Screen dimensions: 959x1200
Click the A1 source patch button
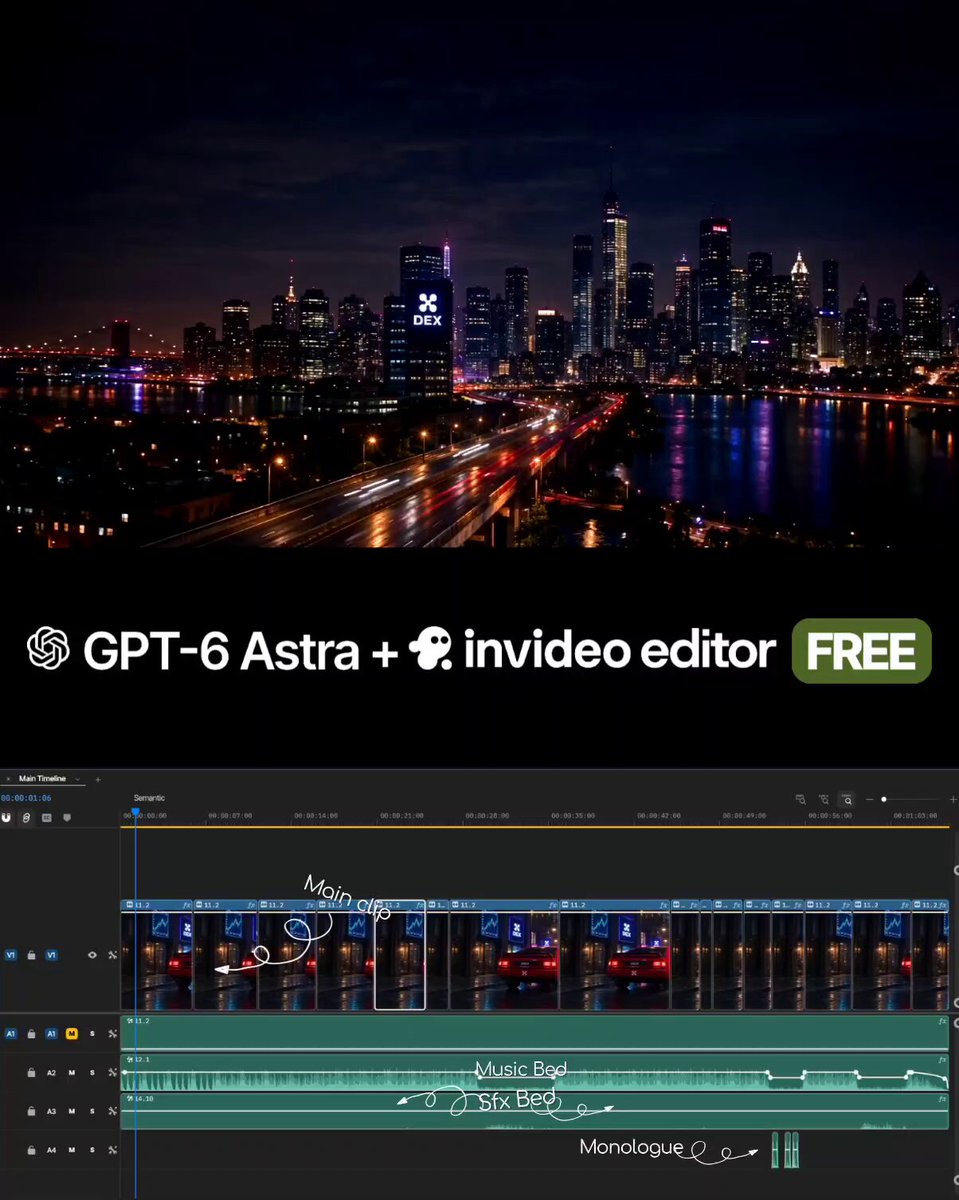(11, 1033)
